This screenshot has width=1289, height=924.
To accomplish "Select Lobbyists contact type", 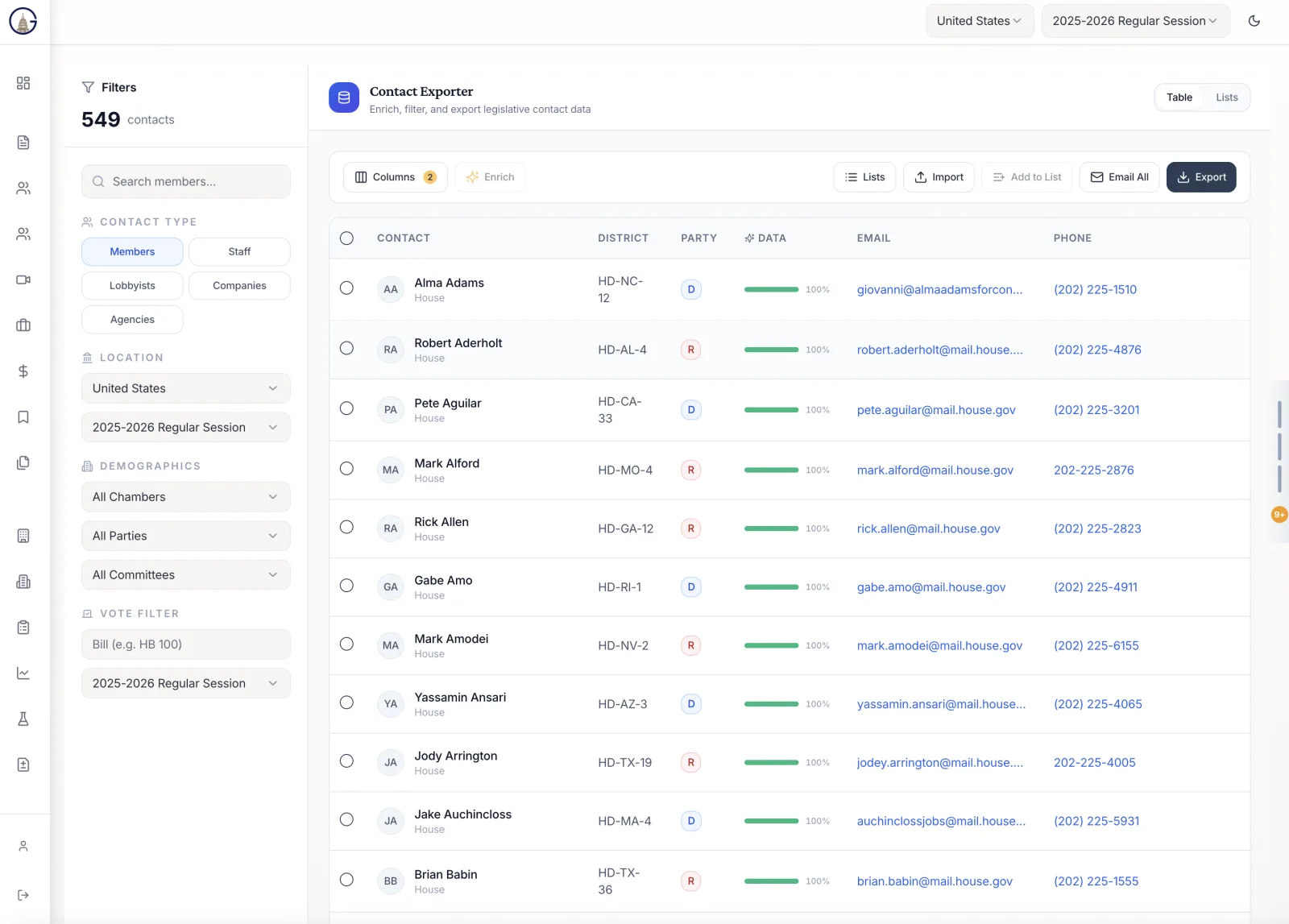I will point(132,285).
